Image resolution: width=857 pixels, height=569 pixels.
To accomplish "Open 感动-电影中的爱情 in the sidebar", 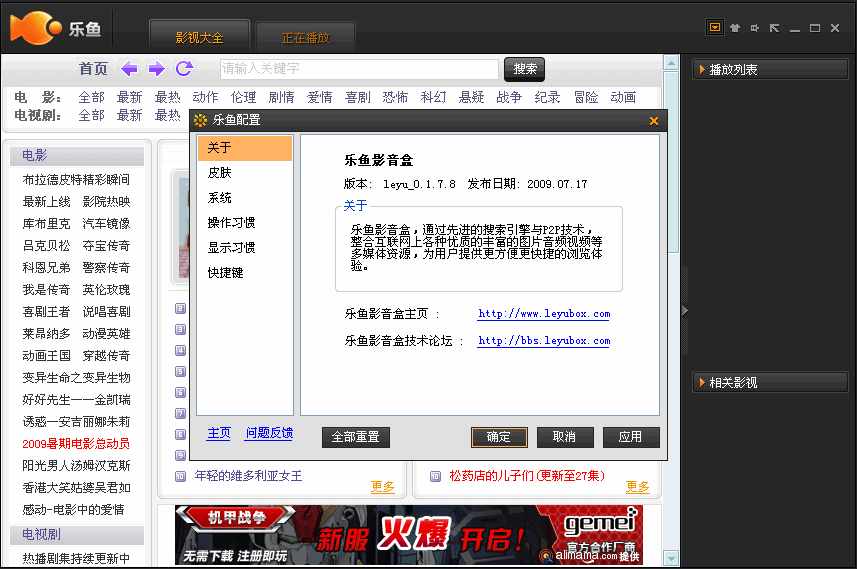I will (x=73, y=510).
